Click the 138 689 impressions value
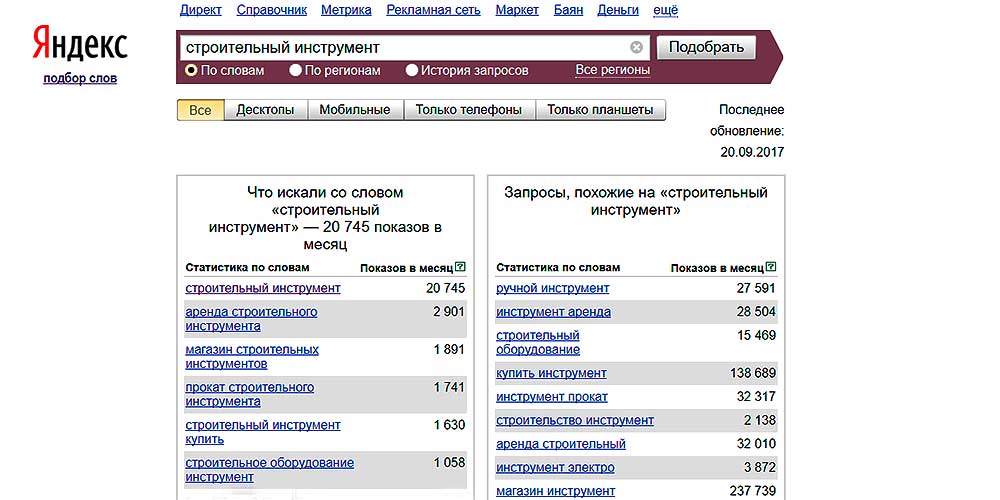The height and width of the screenshot is (500, 1000). tap(753, 373)
